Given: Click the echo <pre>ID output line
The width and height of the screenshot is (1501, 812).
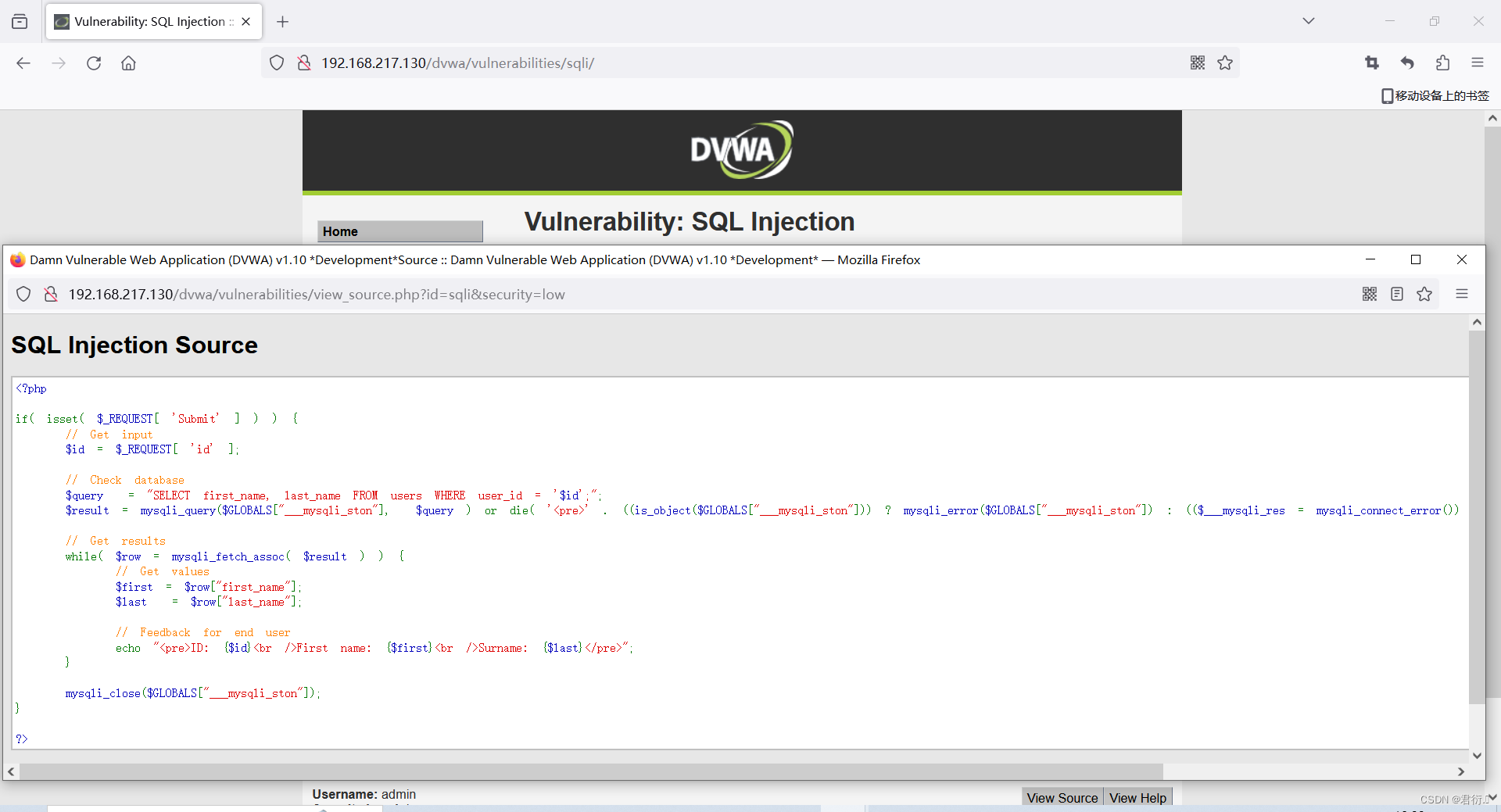Looking at the screenshot, I should 374,648.
